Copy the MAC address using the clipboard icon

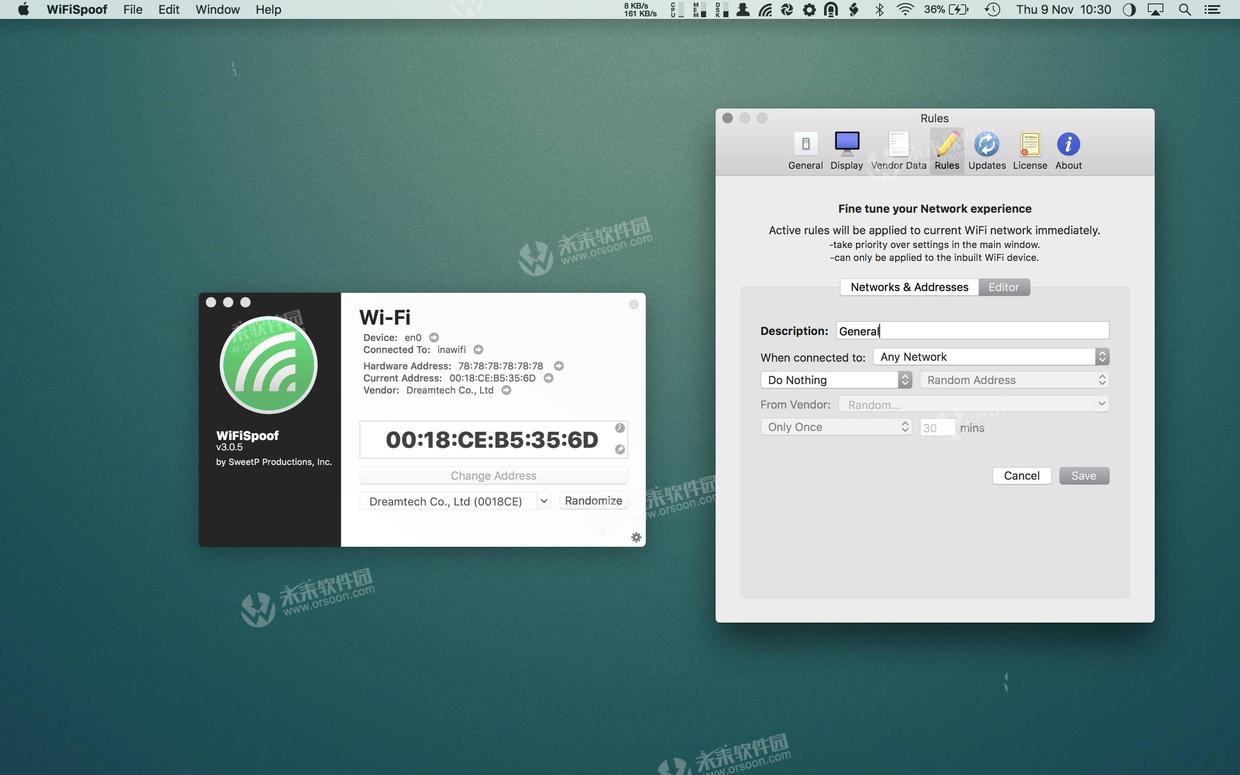(x=619, y=450)
